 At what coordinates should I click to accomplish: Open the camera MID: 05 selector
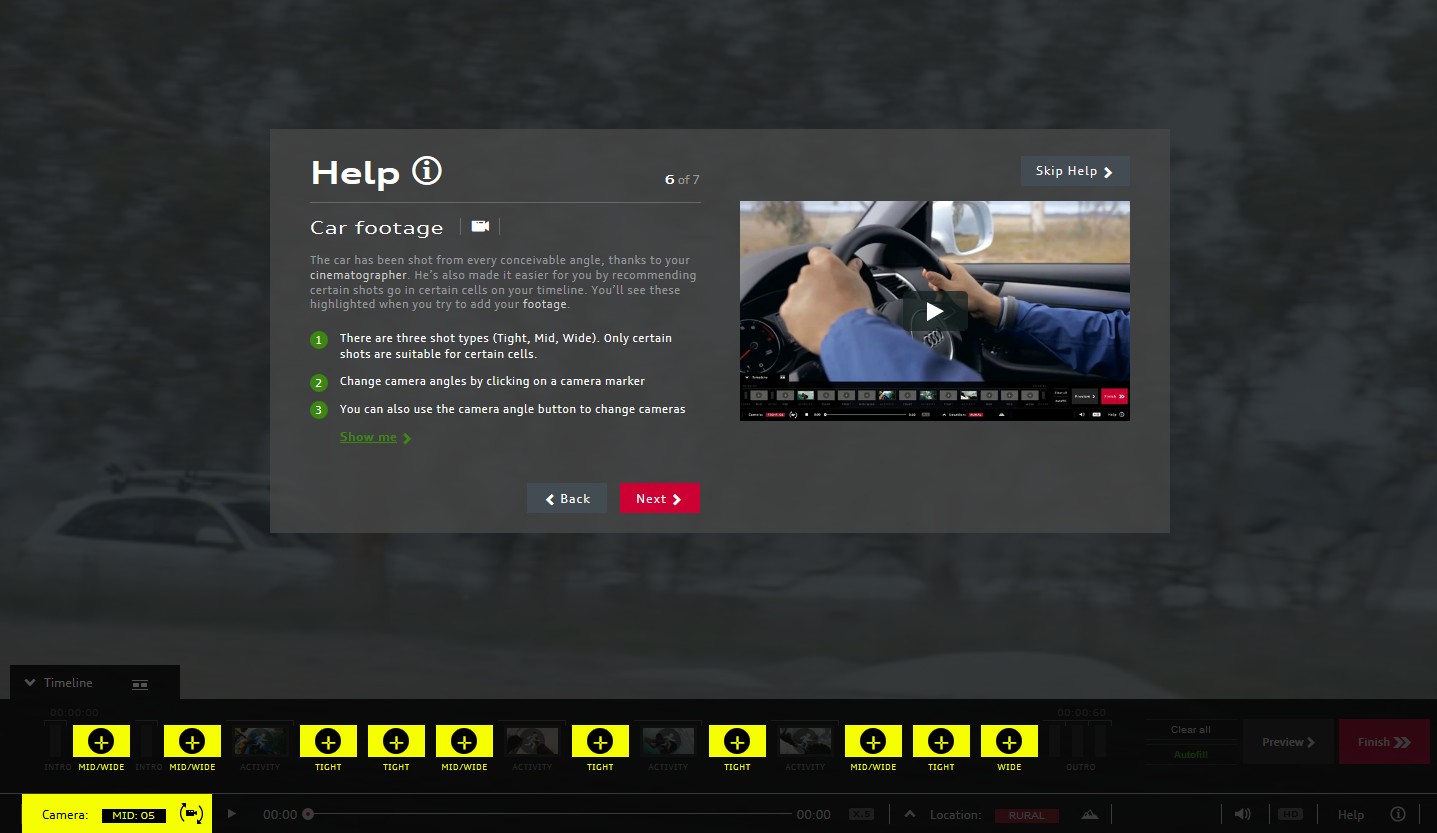[133, 815]
